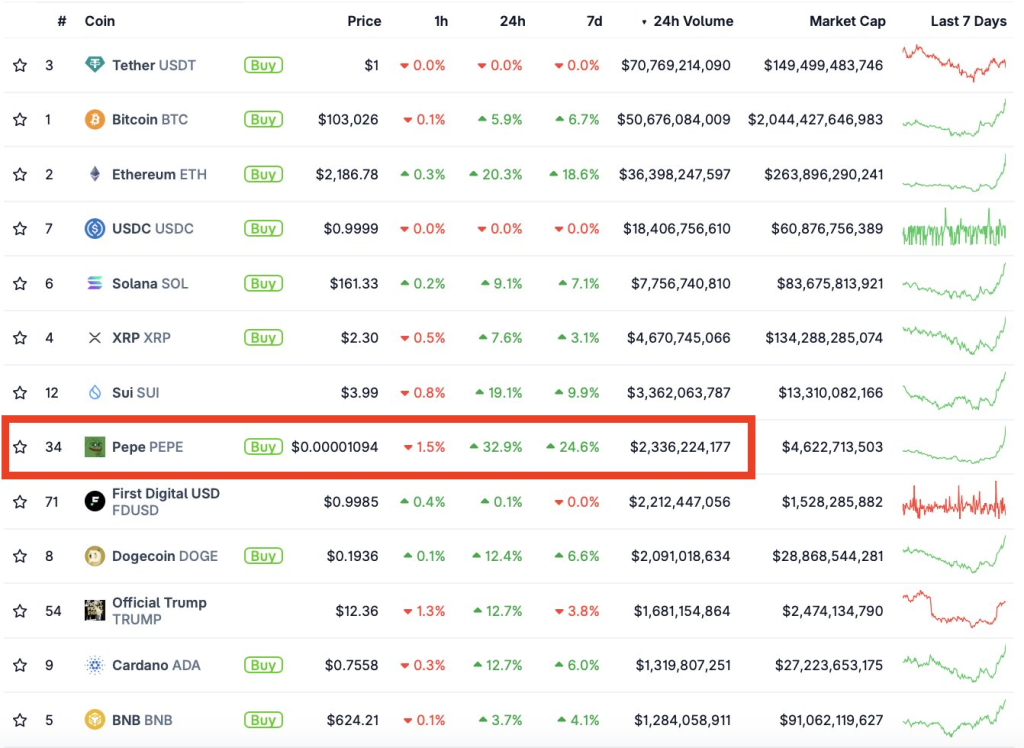The width and height of the screenshot is (1024, 748).
Task: View USDC last 7 days sparkline chart
Action: coord(954,229)
